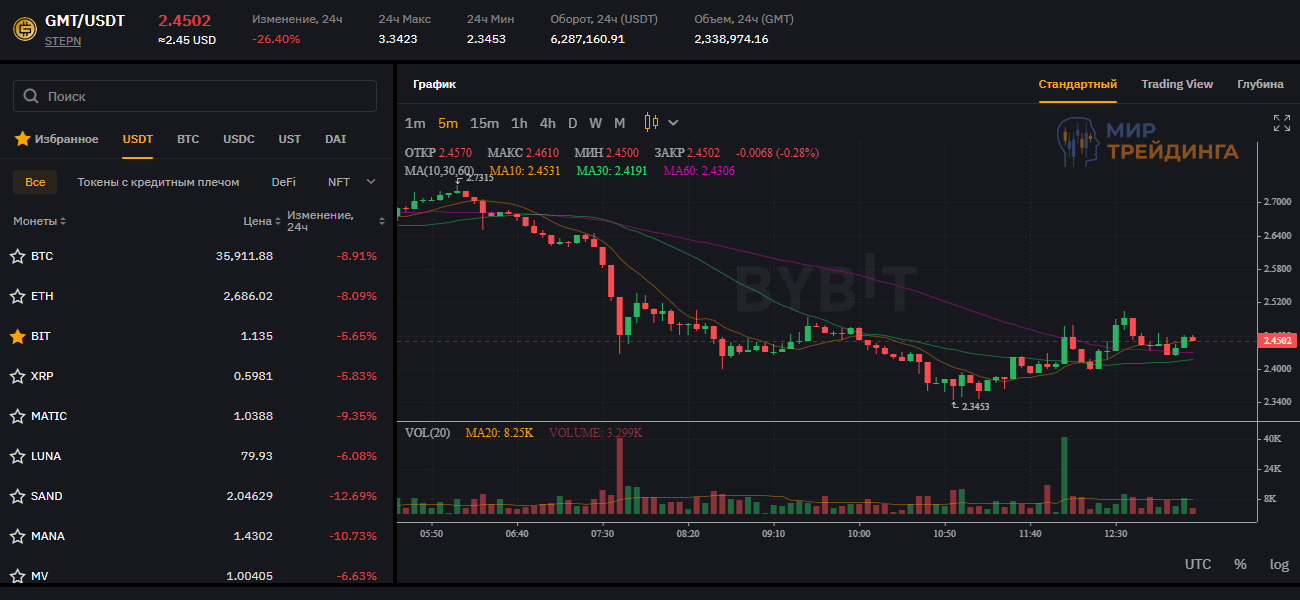Toggle favorite star for ETH
Screen dimensions: 1300x600
coord(17,296)
